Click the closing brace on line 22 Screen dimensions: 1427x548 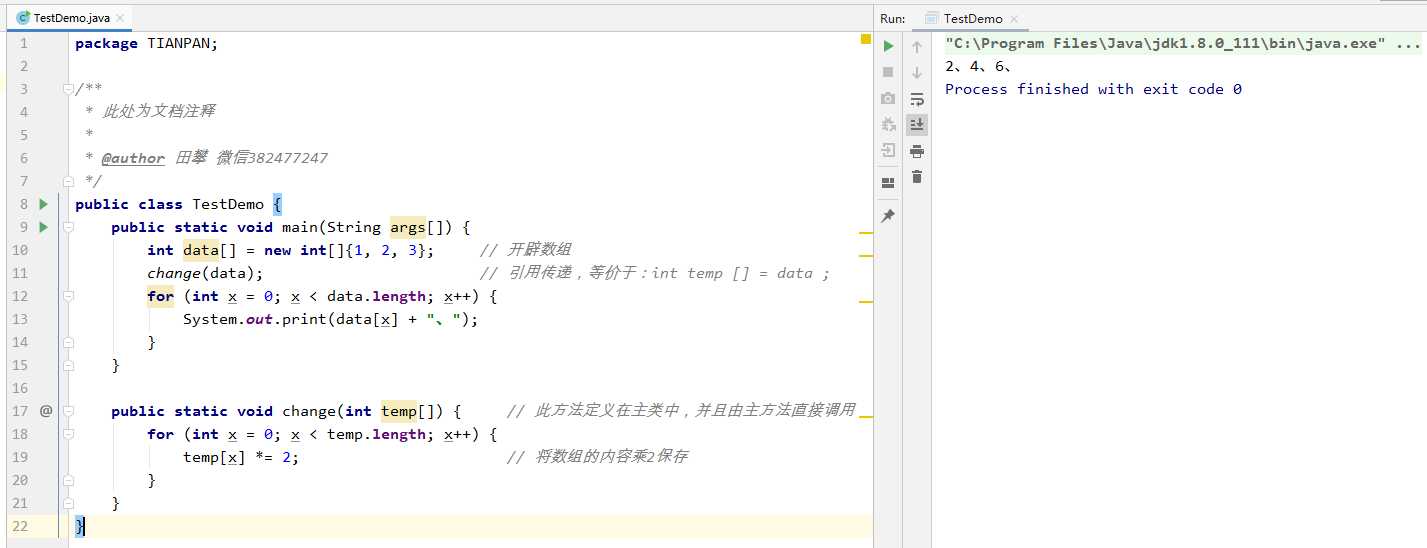pyautogui.click(x=80, y=526)
